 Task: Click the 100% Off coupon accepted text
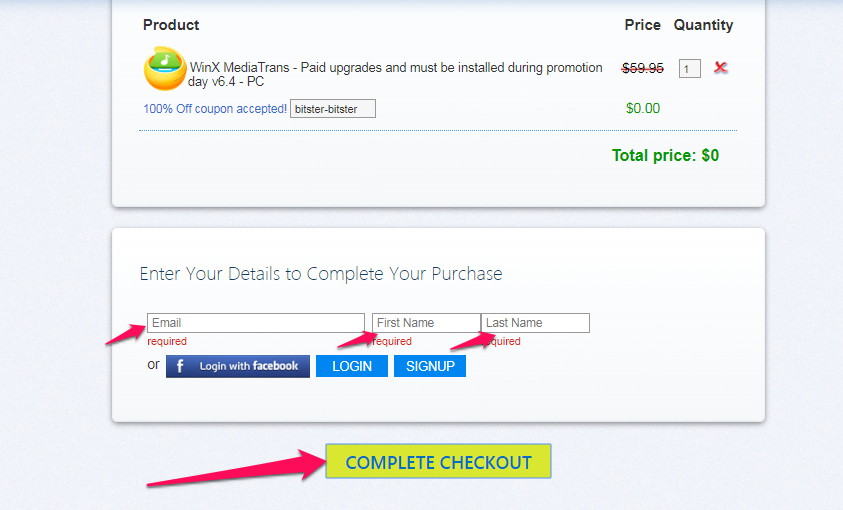(215, 109)
